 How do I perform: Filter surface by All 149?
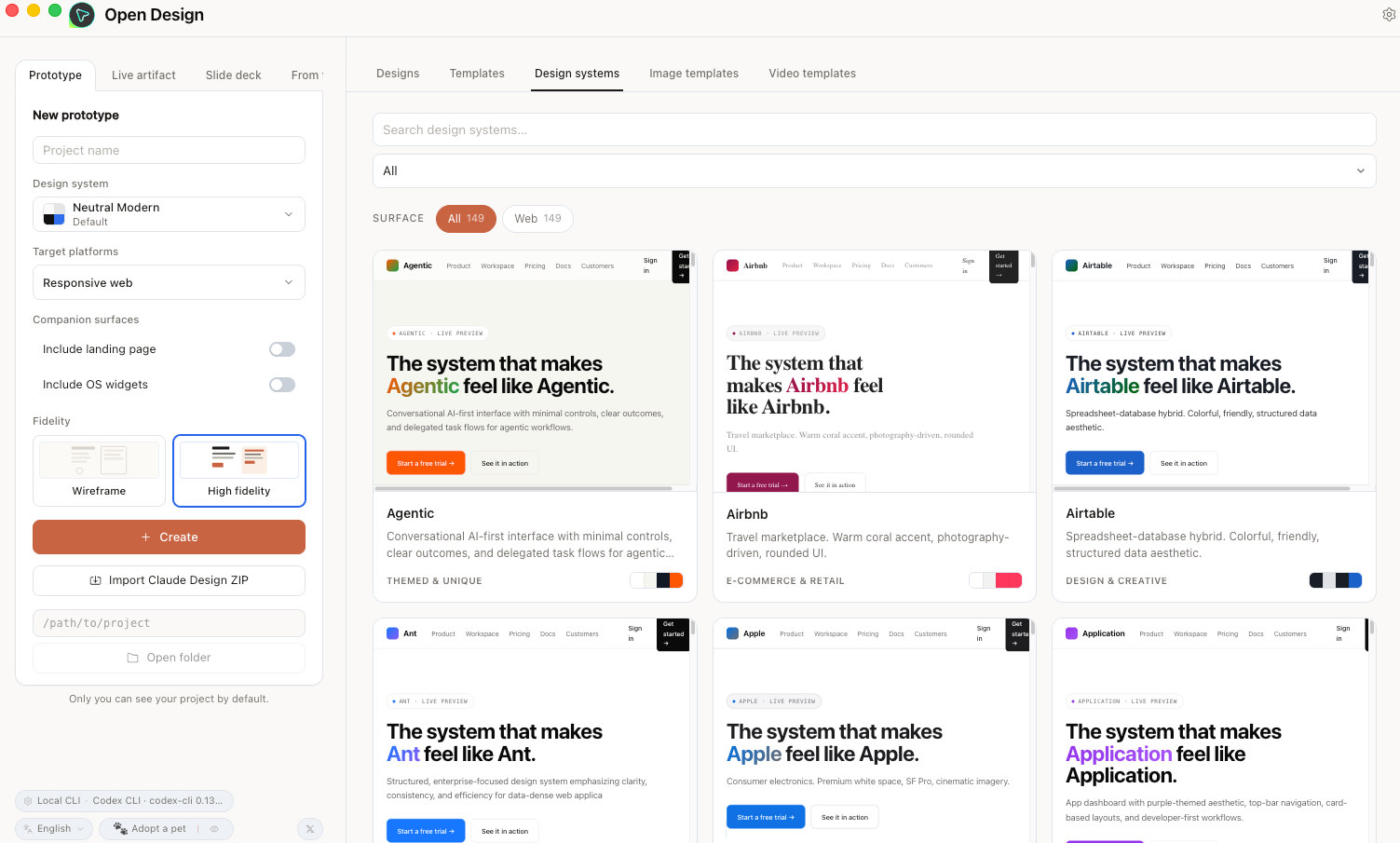(466, 219)
